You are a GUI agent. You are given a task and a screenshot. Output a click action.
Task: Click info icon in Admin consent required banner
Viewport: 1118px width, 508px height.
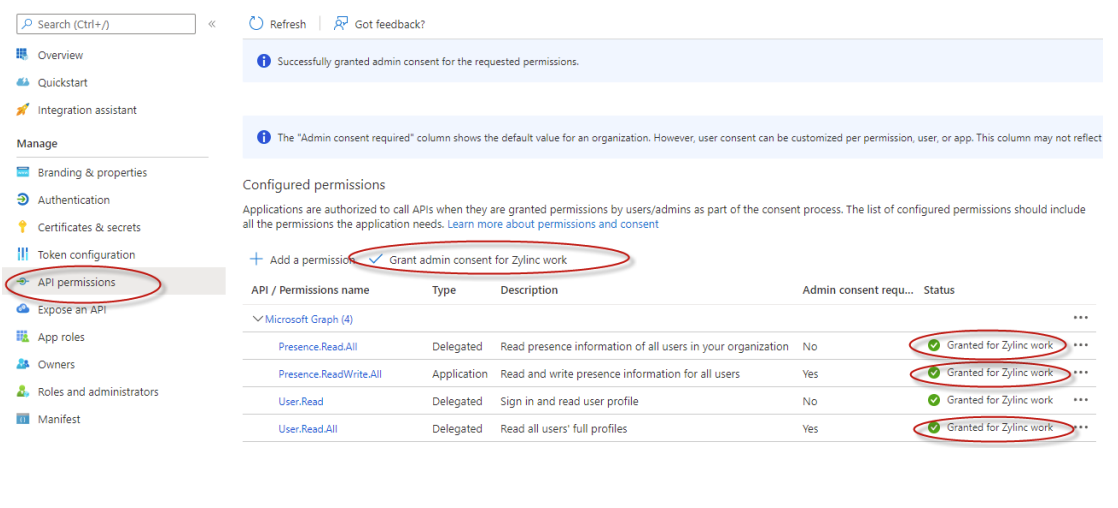tap(263, 137)
